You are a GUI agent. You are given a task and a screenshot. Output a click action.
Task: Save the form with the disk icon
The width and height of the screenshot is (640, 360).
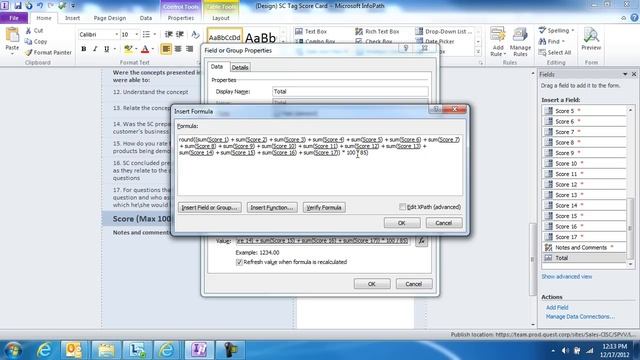pyautogui.click(x=18, y=6)
